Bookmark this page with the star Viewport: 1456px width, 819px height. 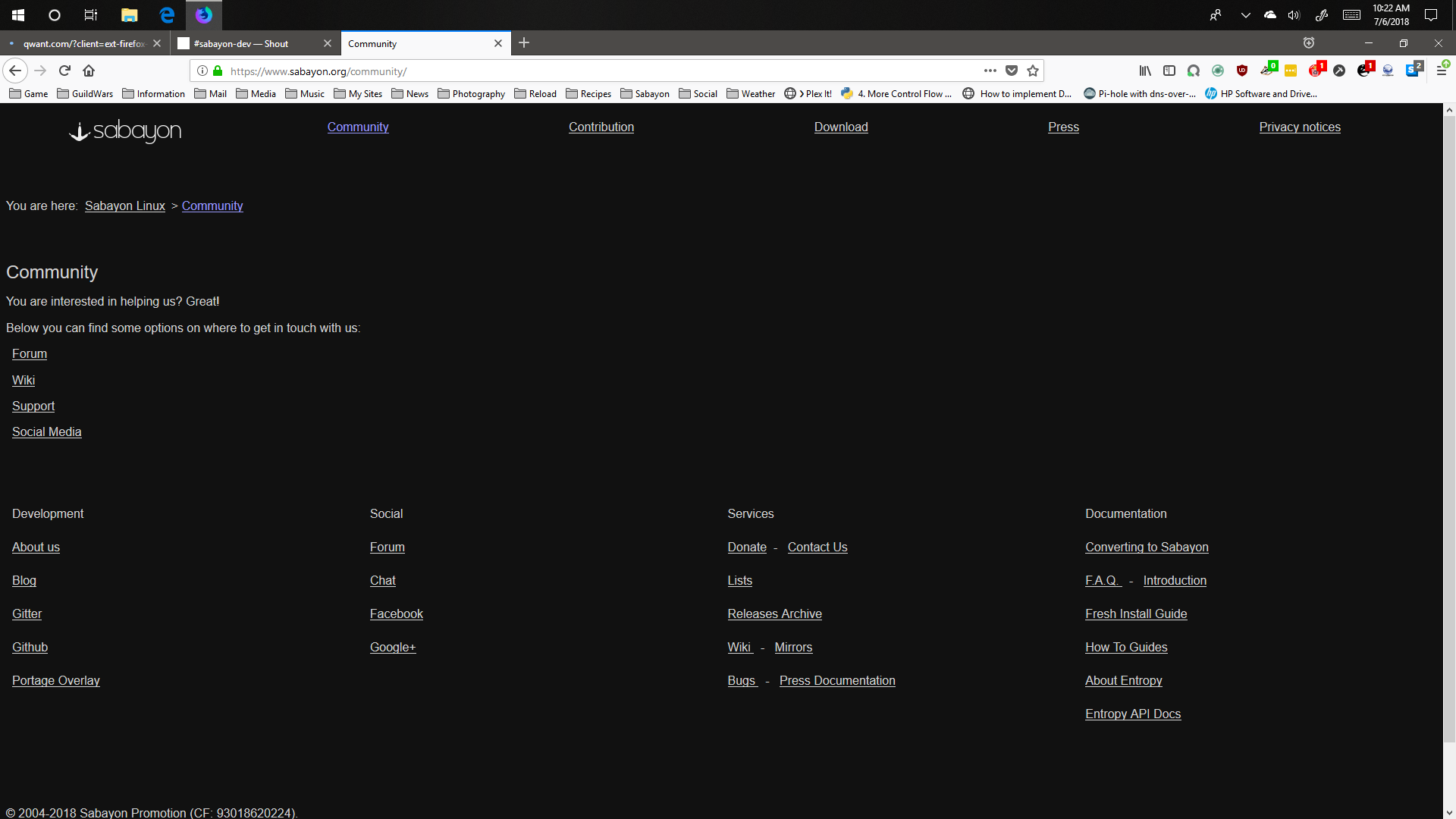pyautogui.click(x=1032, y=71)
